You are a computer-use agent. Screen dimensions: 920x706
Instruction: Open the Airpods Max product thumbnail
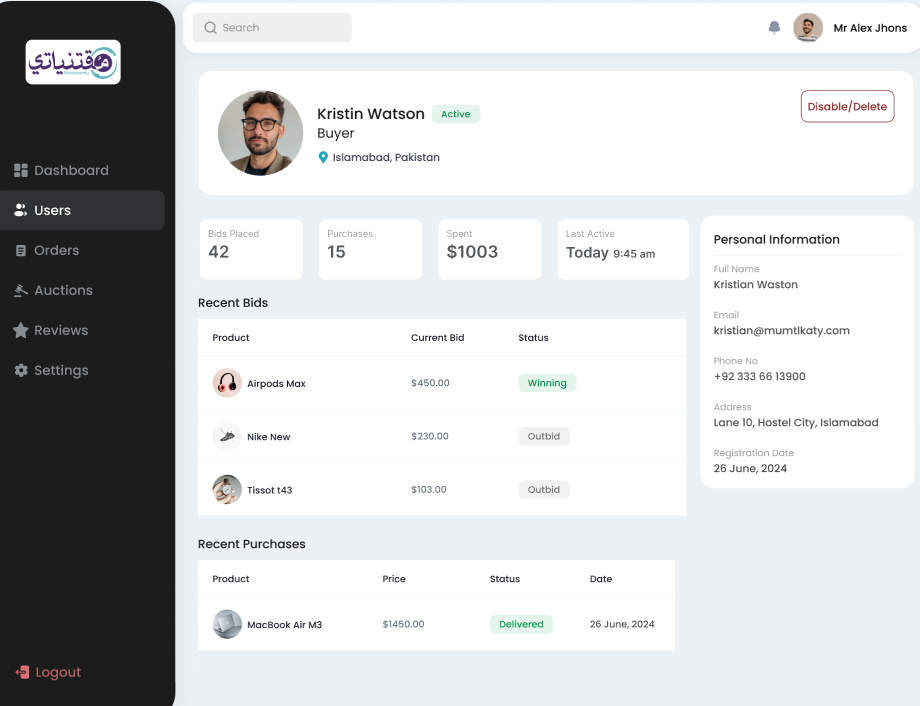227,383
